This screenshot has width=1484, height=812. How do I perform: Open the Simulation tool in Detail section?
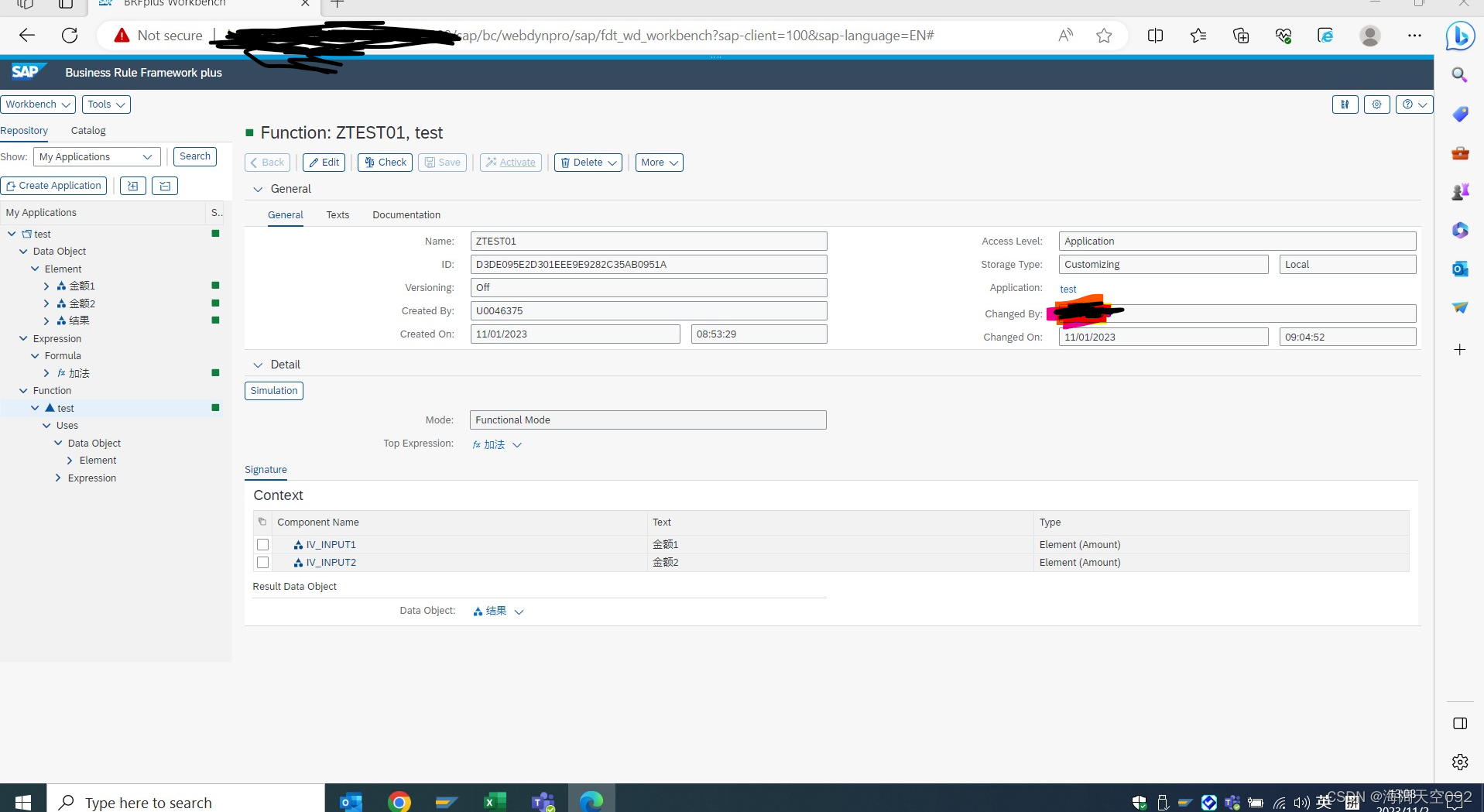pos(273,390)
